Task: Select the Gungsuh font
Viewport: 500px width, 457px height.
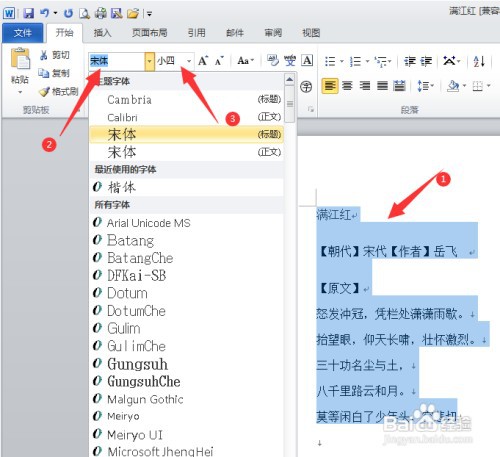Action: point(187,364)
